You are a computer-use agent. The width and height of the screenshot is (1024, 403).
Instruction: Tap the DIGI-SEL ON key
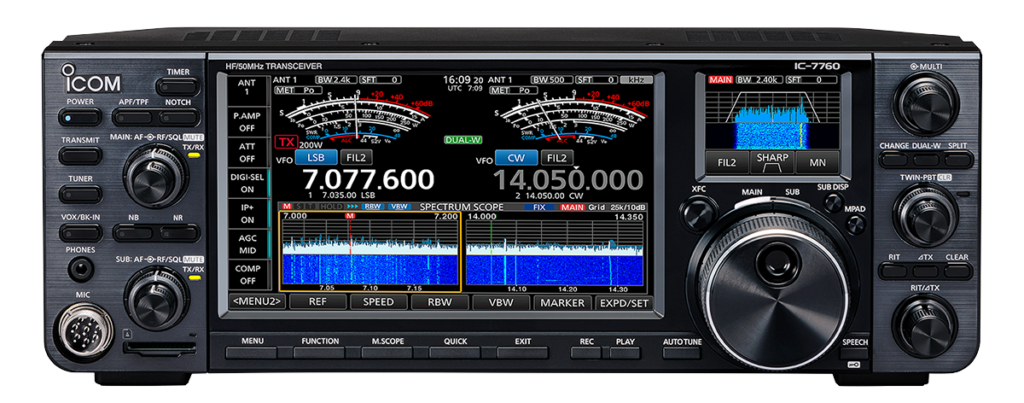pos(247,182)
